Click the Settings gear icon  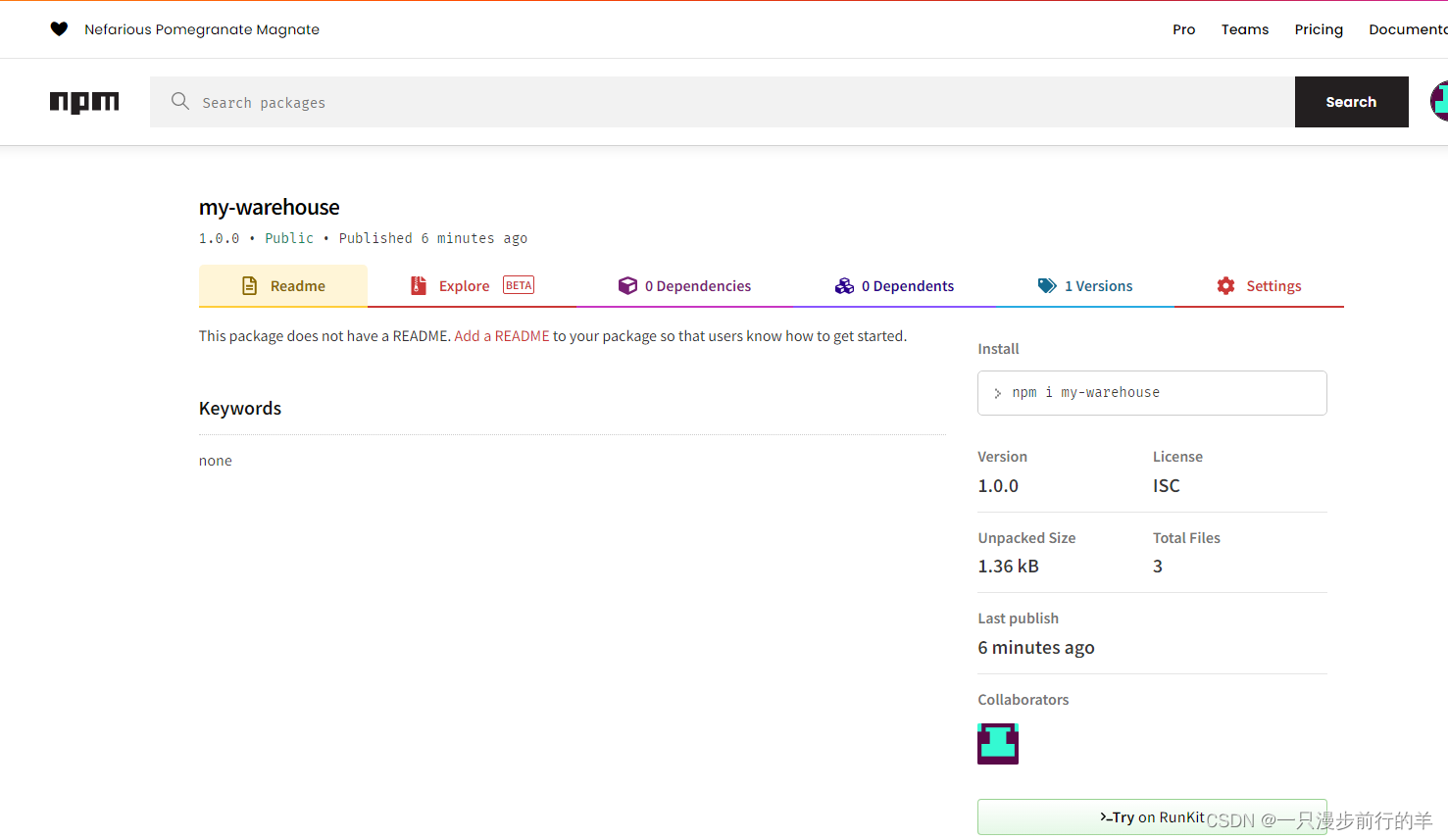1225,286
